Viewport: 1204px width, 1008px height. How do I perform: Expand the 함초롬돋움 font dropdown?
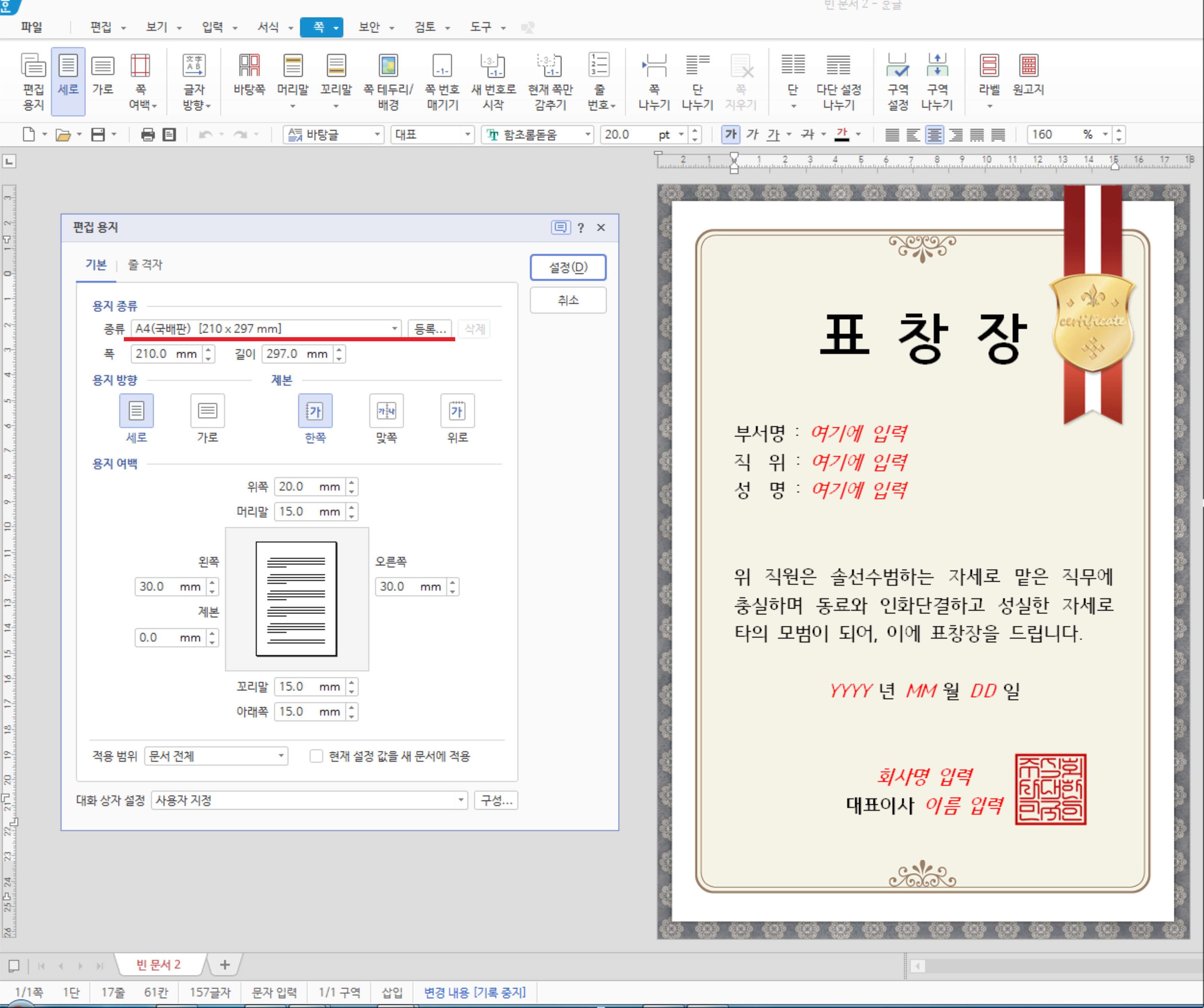588,135
